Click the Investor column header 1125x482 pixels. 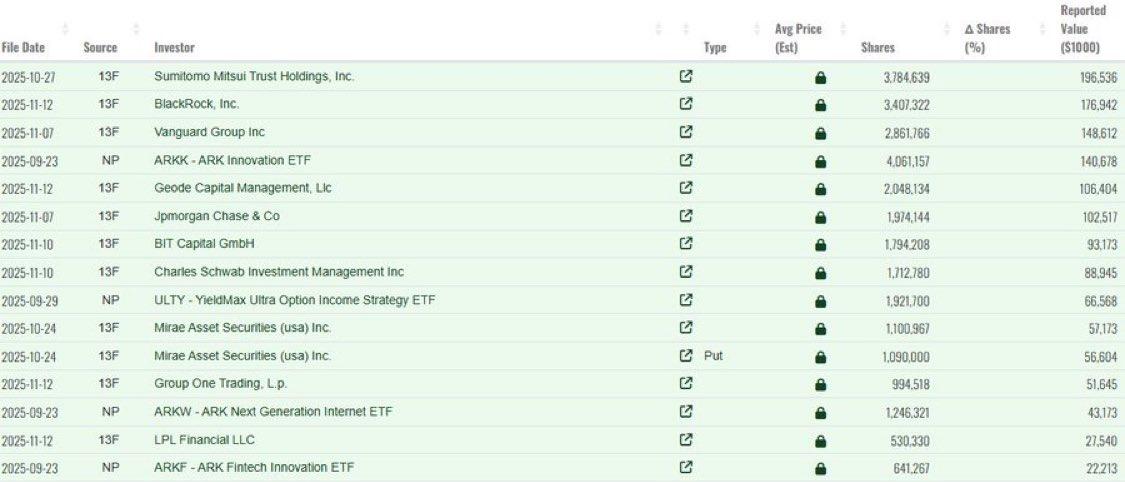(174, 47)
